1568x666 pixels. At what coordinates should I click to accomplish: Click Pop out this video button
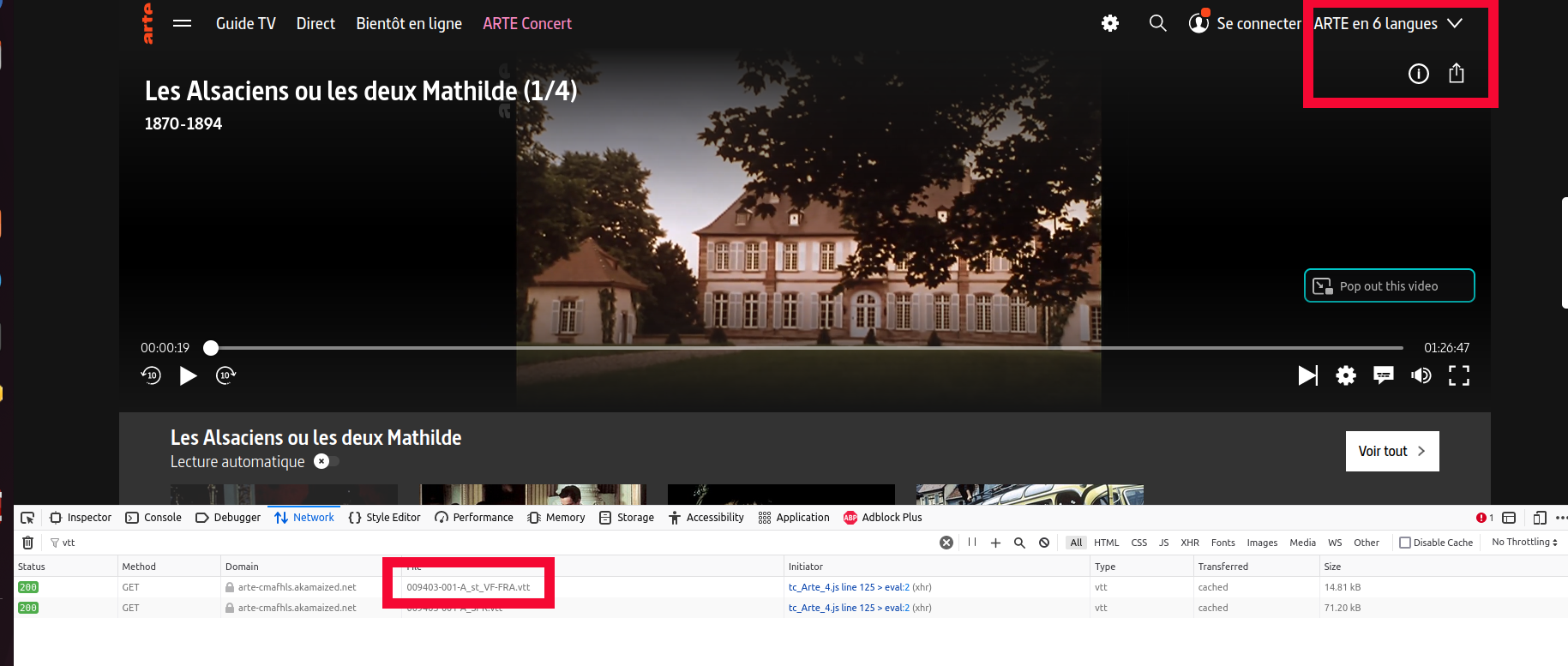pos(1390,285)
